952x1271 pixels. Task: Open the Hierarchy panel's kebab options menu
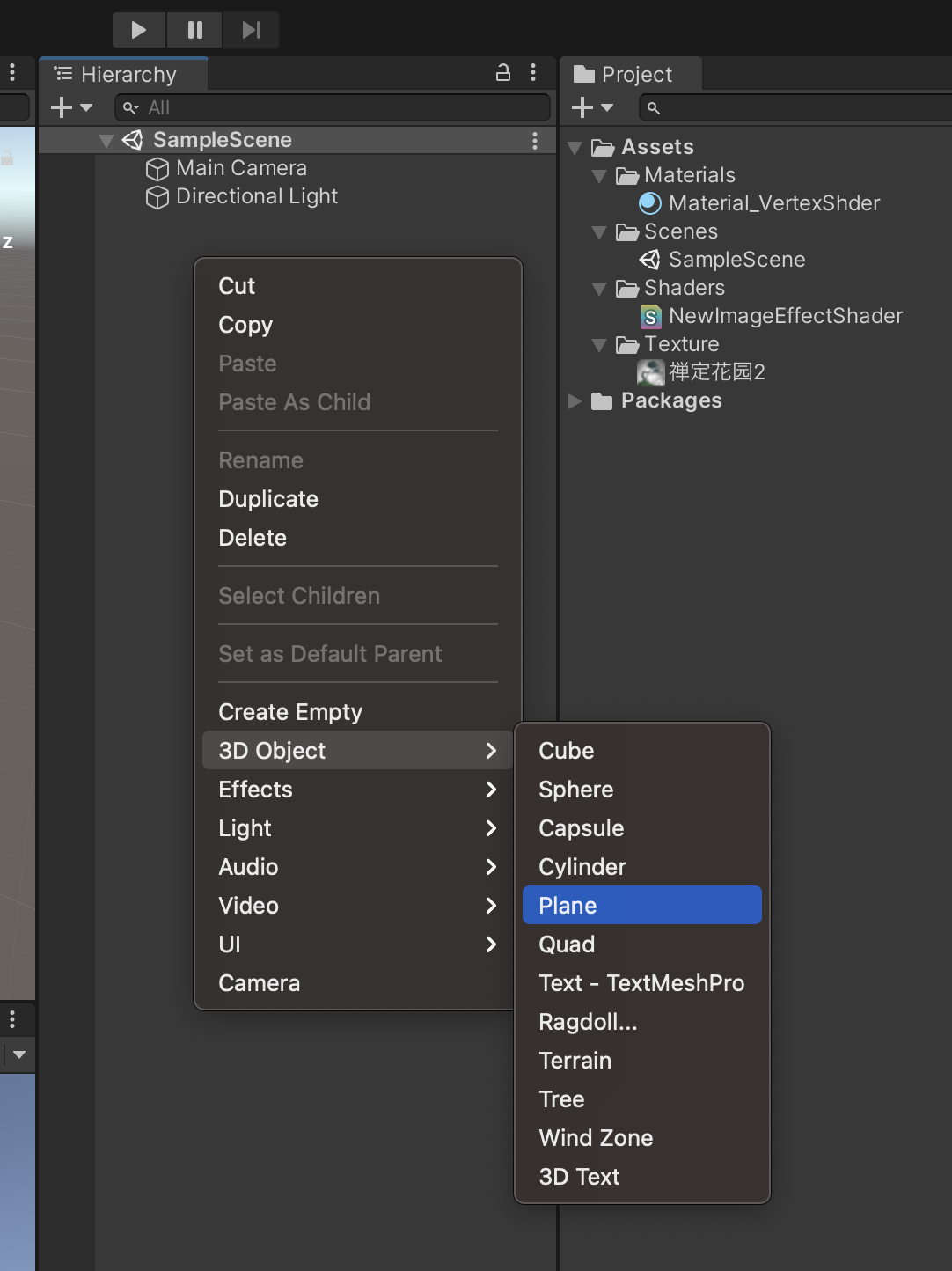tap(533, 73)
